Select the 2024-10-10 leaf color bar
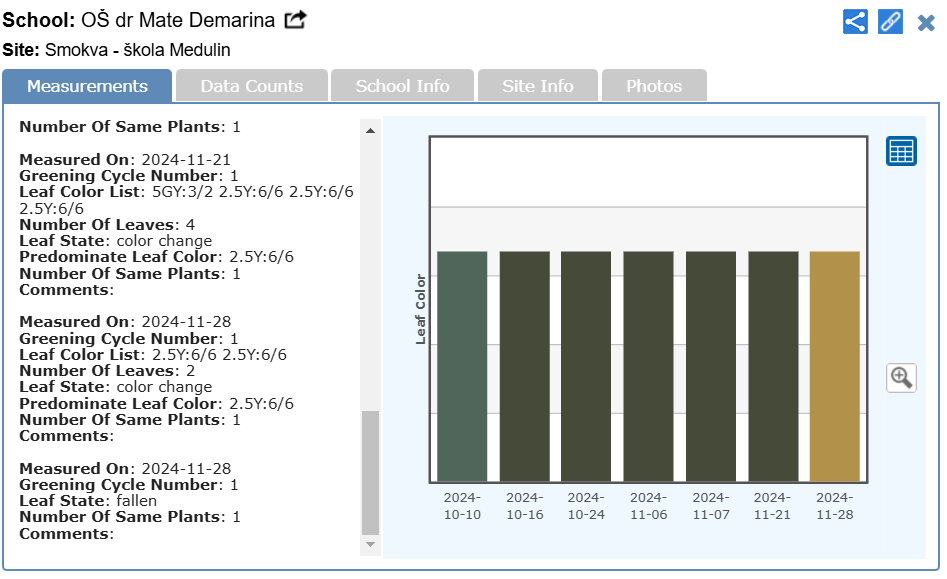This screenshot has width=947, height=579. tap(462, 366)
